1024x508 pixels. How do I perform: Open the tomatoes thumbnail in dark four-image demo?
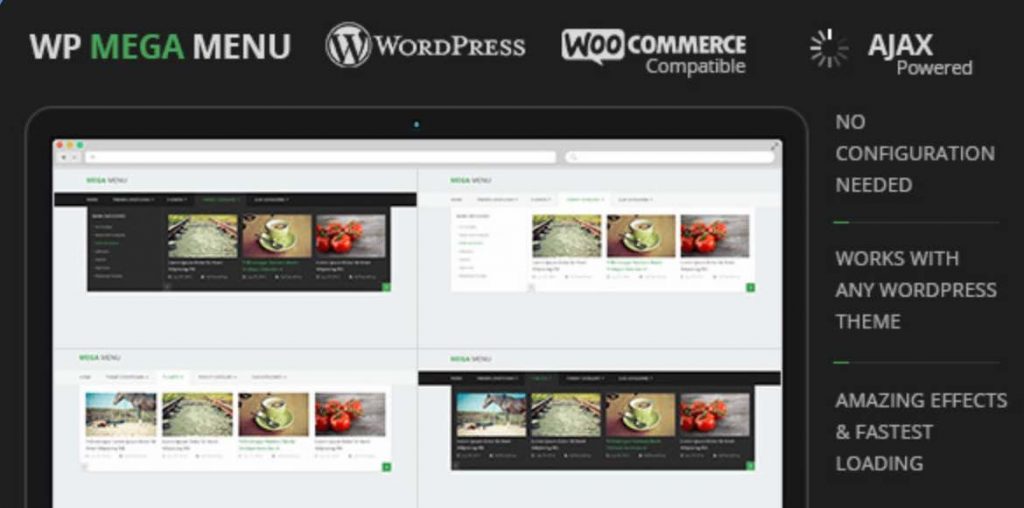(714, 414)
